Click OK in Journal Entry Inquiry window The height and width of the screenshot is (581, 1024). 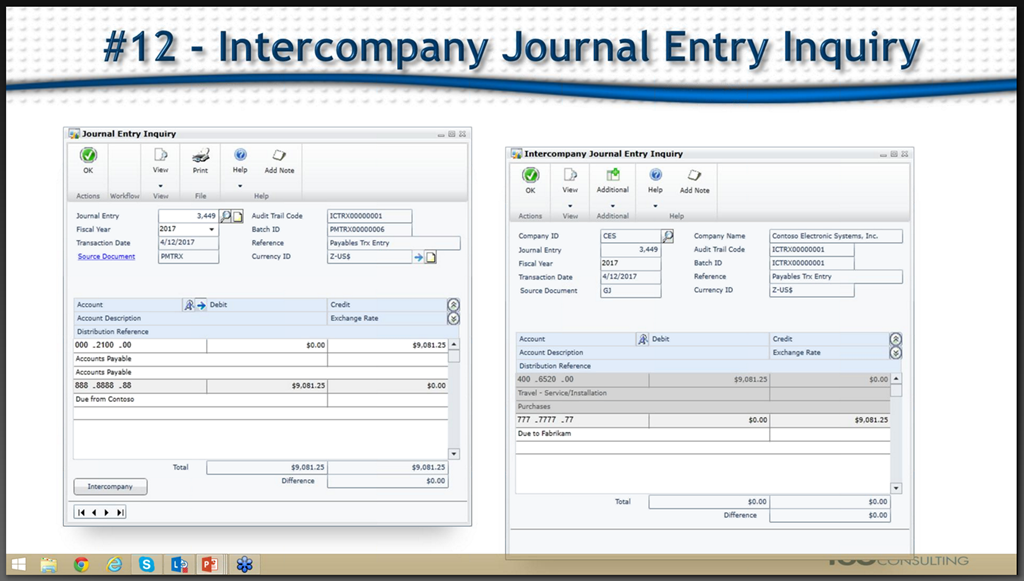pos(88,160)
